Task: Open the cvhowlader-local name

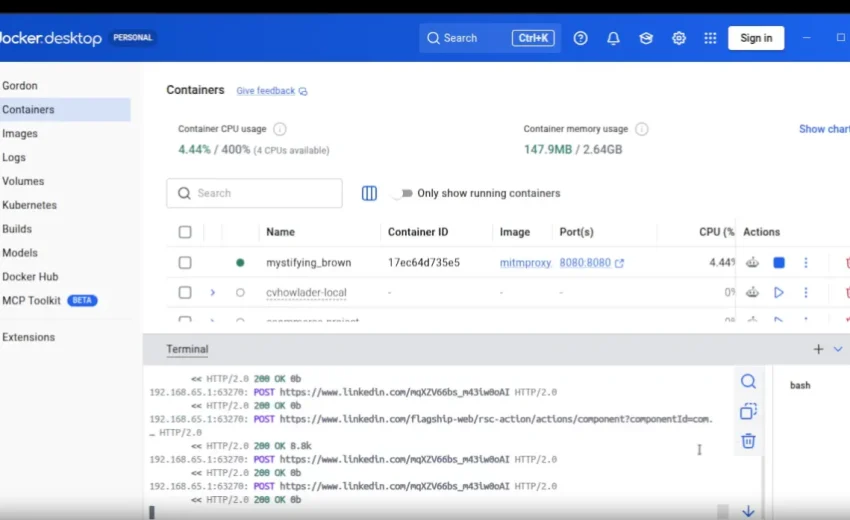Action: click(306, 292)
